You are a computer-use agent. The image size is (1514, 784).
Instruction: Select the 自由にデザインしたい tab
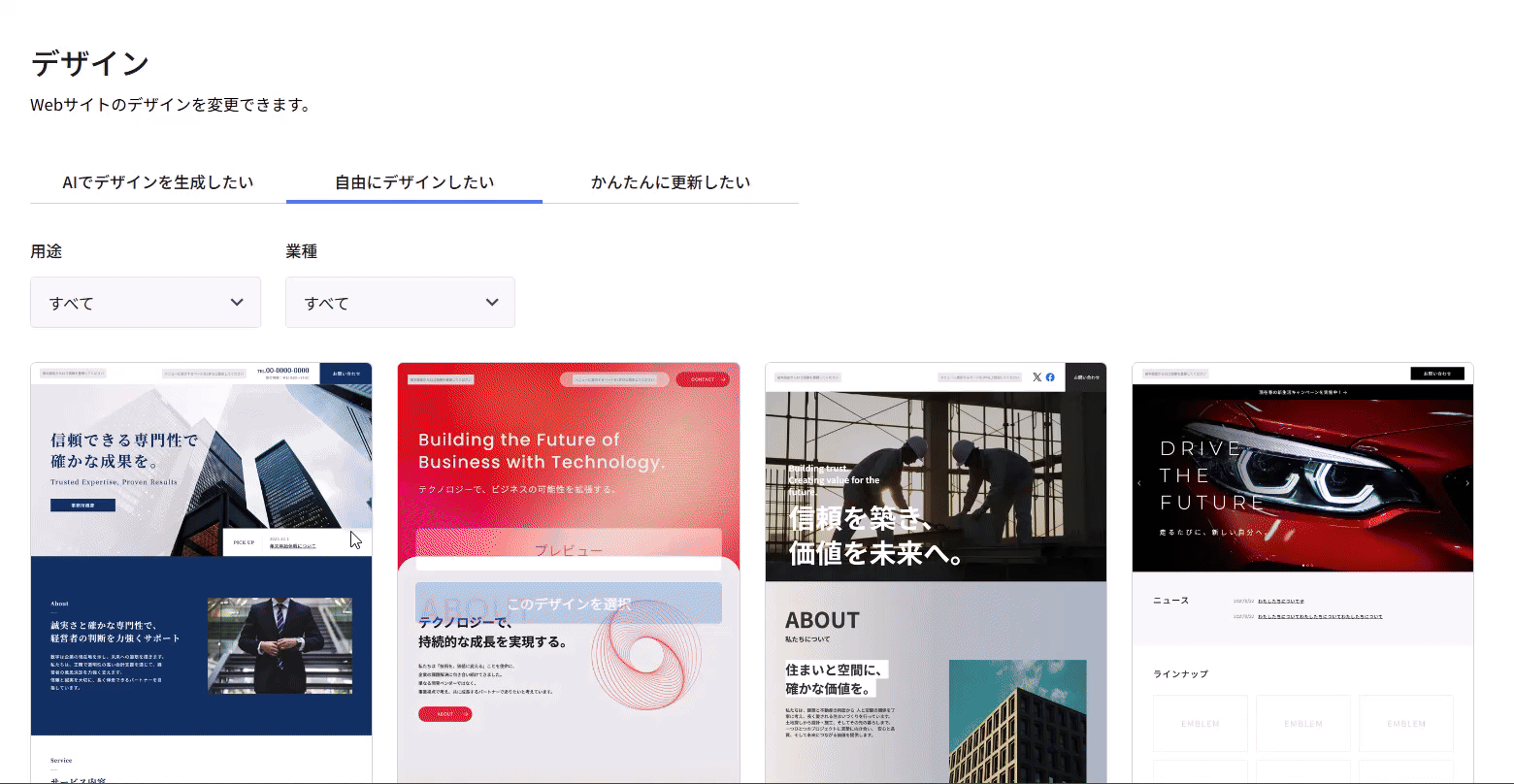pyautogui.click(x=414, y=182)
